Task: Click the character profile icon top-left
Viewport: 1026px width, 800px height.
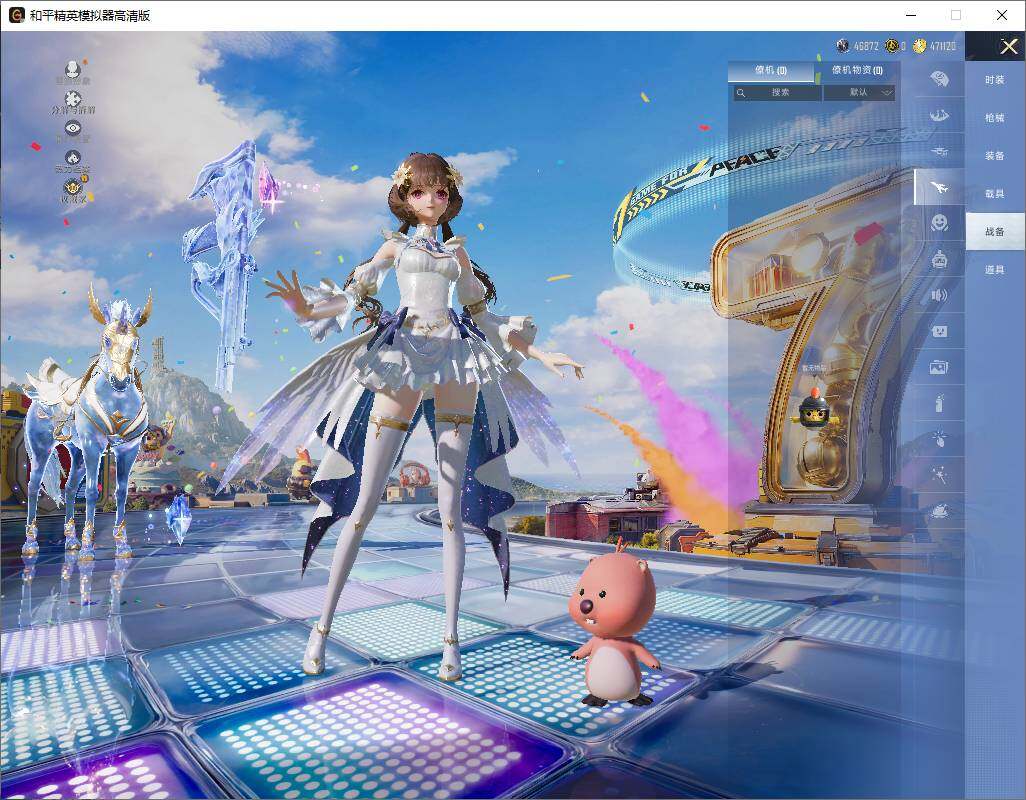Action: [73, 68]
